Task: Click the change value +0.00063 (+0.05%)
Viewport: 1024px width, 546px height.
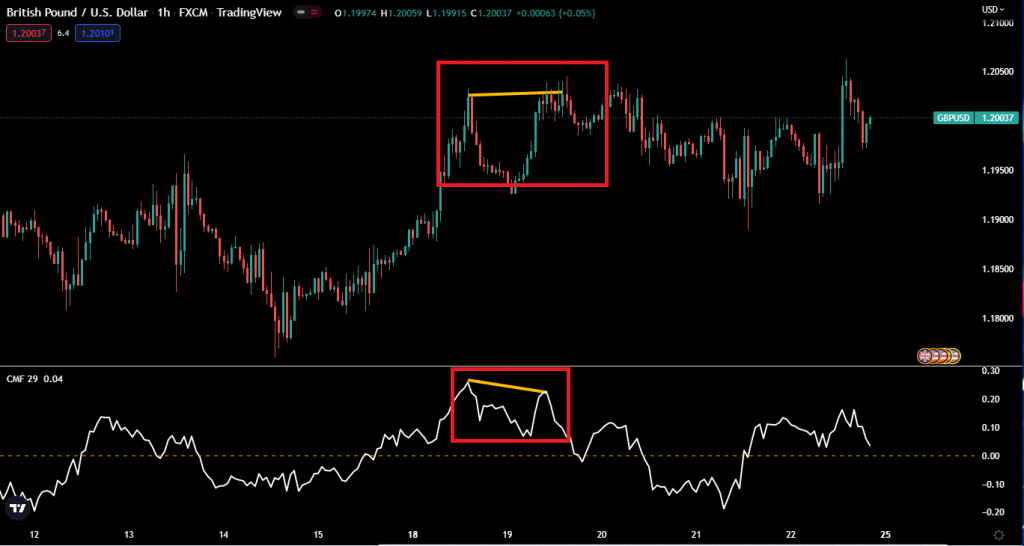Action: pos(556,13)
